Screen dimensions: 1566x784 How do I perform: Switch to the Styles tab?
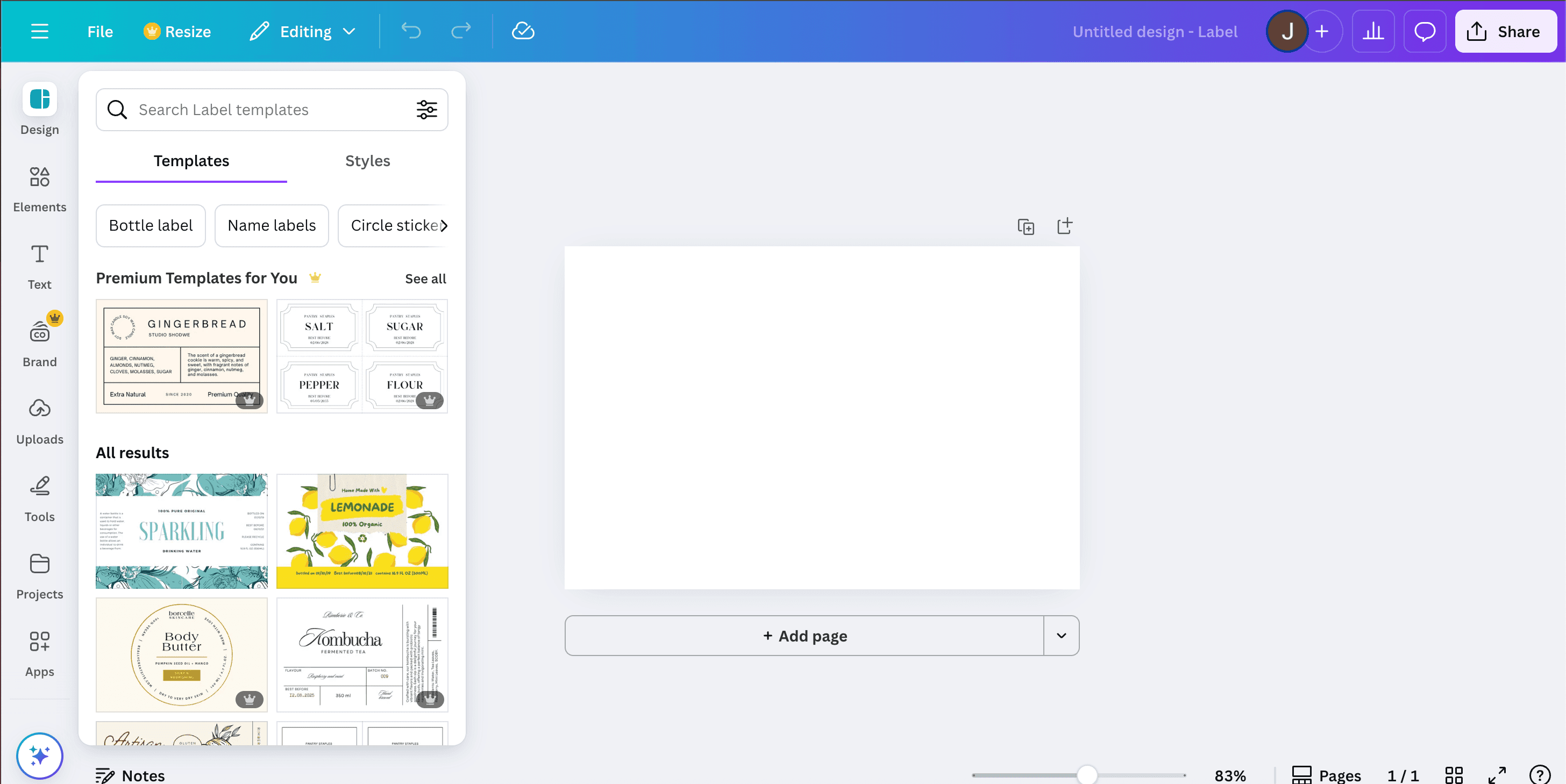tap(367, 161)
